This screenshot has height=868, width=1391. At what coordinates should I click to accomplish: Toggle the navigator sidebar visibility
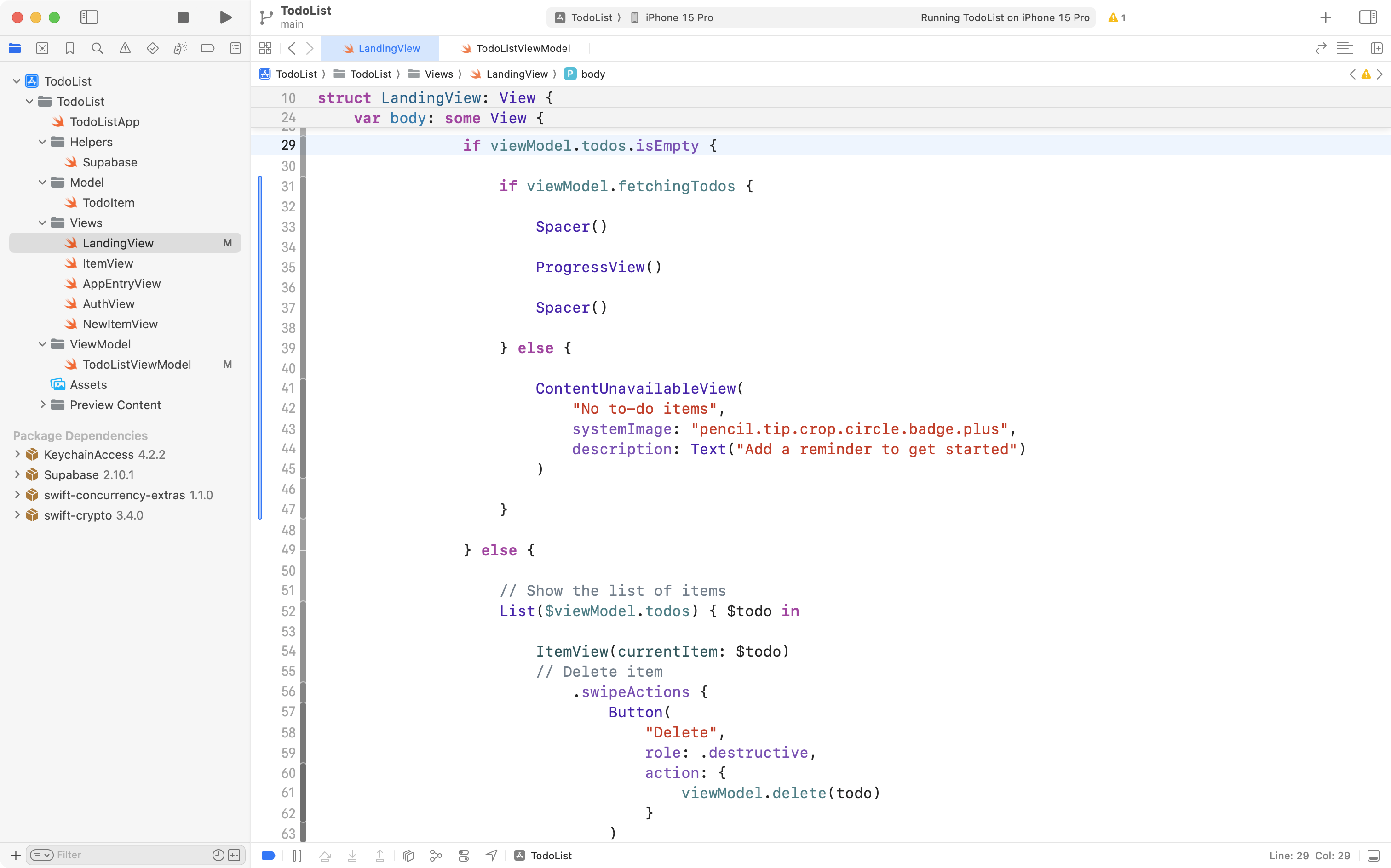(x=90, y=17)
